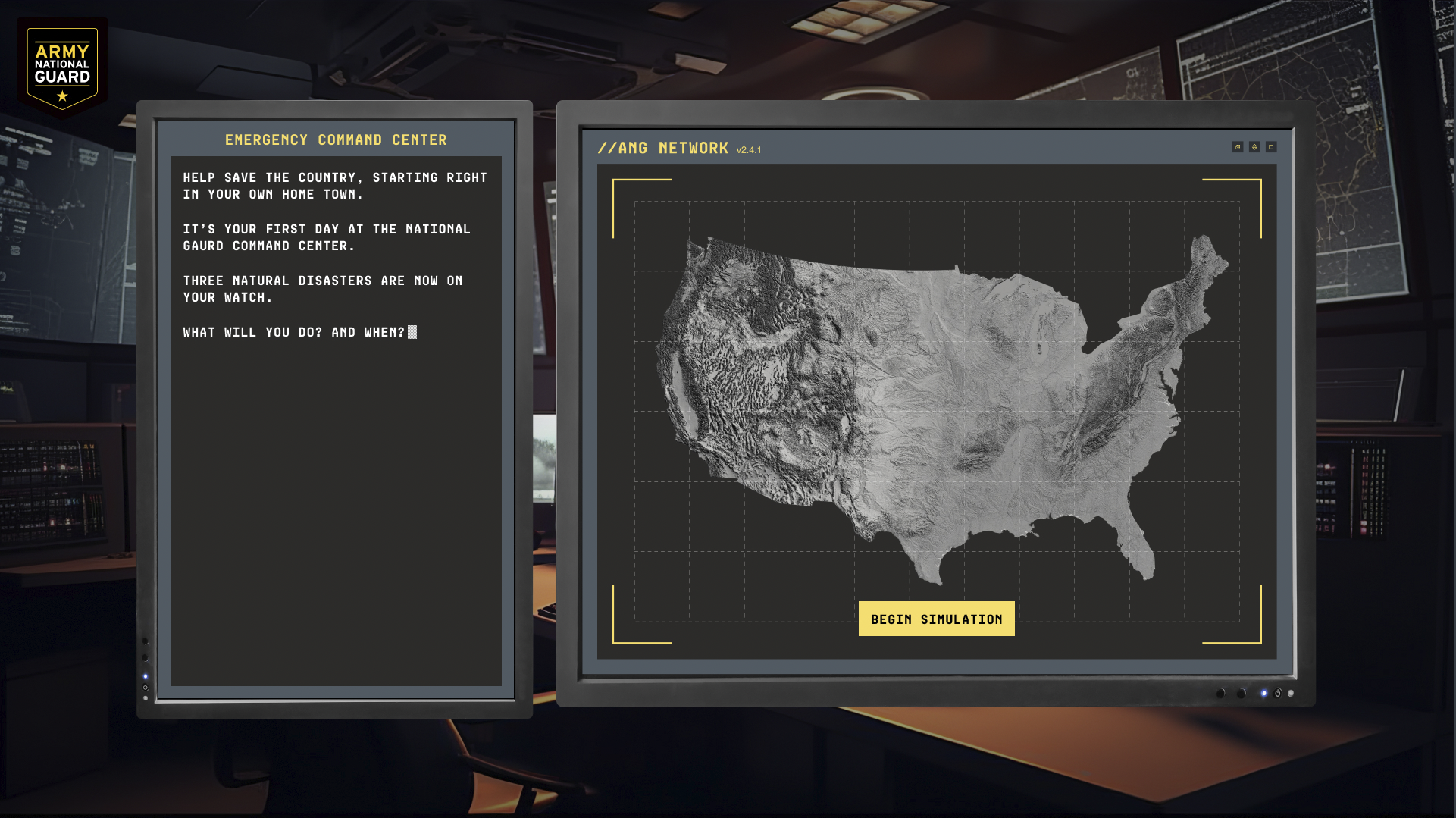Click the Emergency Command Center heading

tap(336, 139)
